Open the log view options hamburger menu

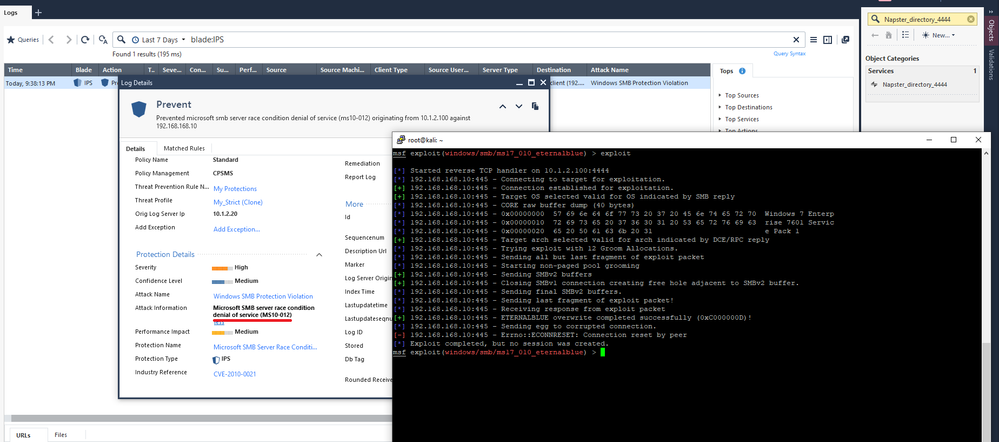(x=814, y=39)
